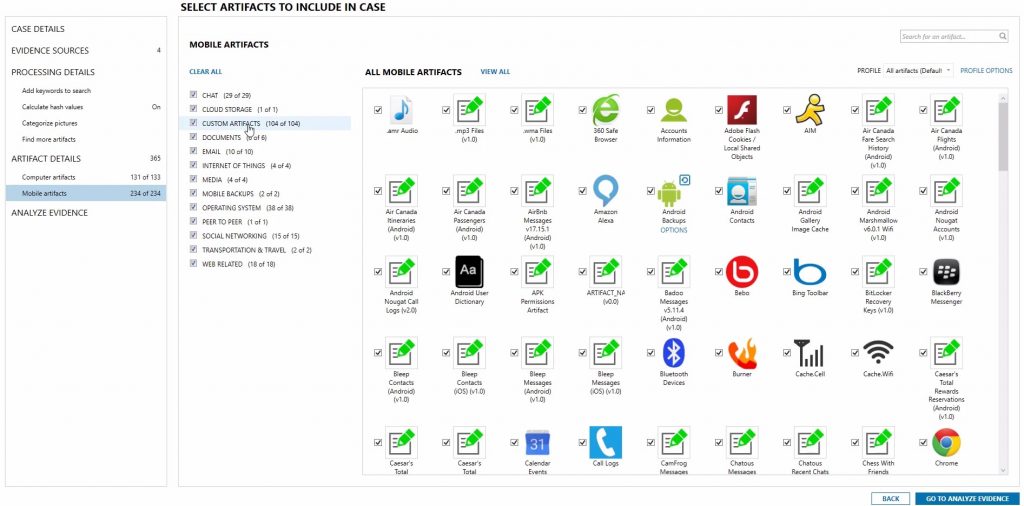Select the Amazon Alexa icon
Viewport: 1024px width, 506px height.
[x=606, y=191]
